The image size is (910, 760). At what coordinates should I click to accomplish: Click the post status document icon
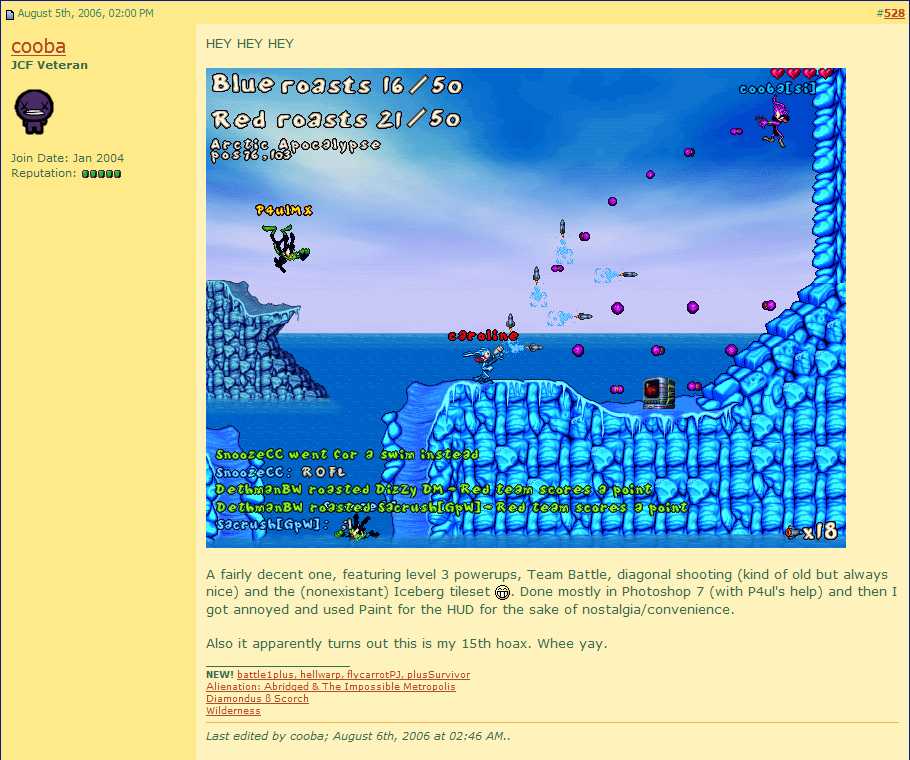pyautogui.click(x=10, y=14)
